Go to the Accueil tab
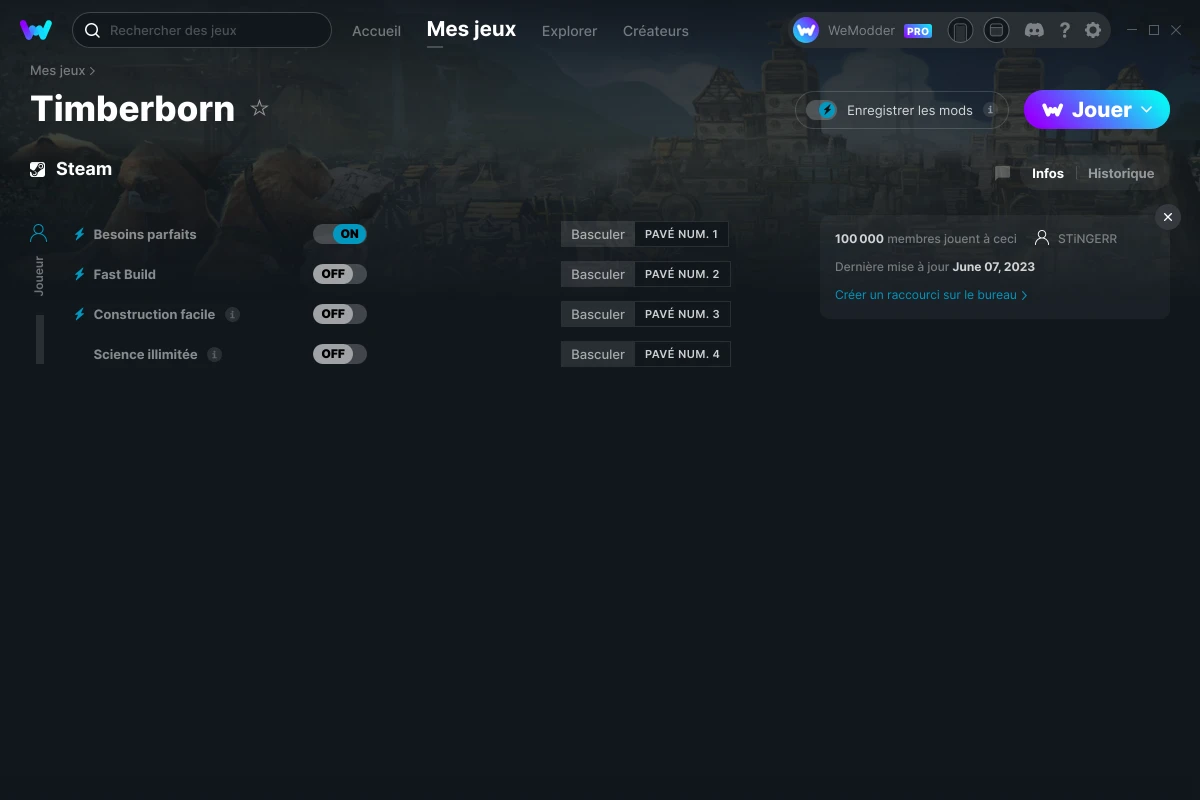This screenshot has width=1200, height=800. click(x=376, y=31)
